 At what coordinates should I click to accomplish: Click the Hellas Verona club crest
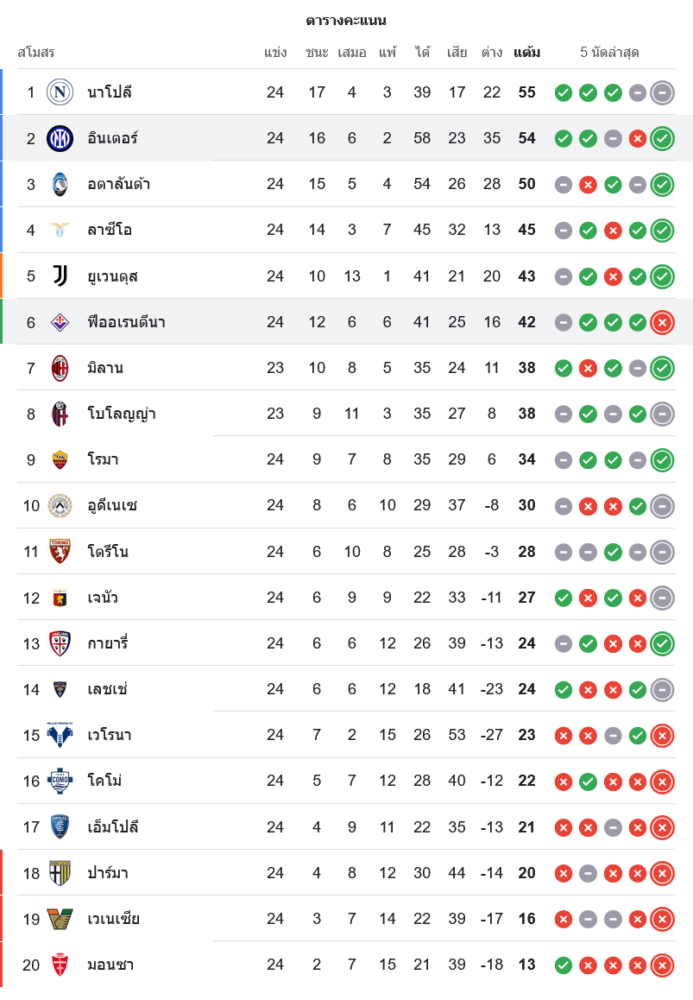pyautogui.click(x=60, y=735)
